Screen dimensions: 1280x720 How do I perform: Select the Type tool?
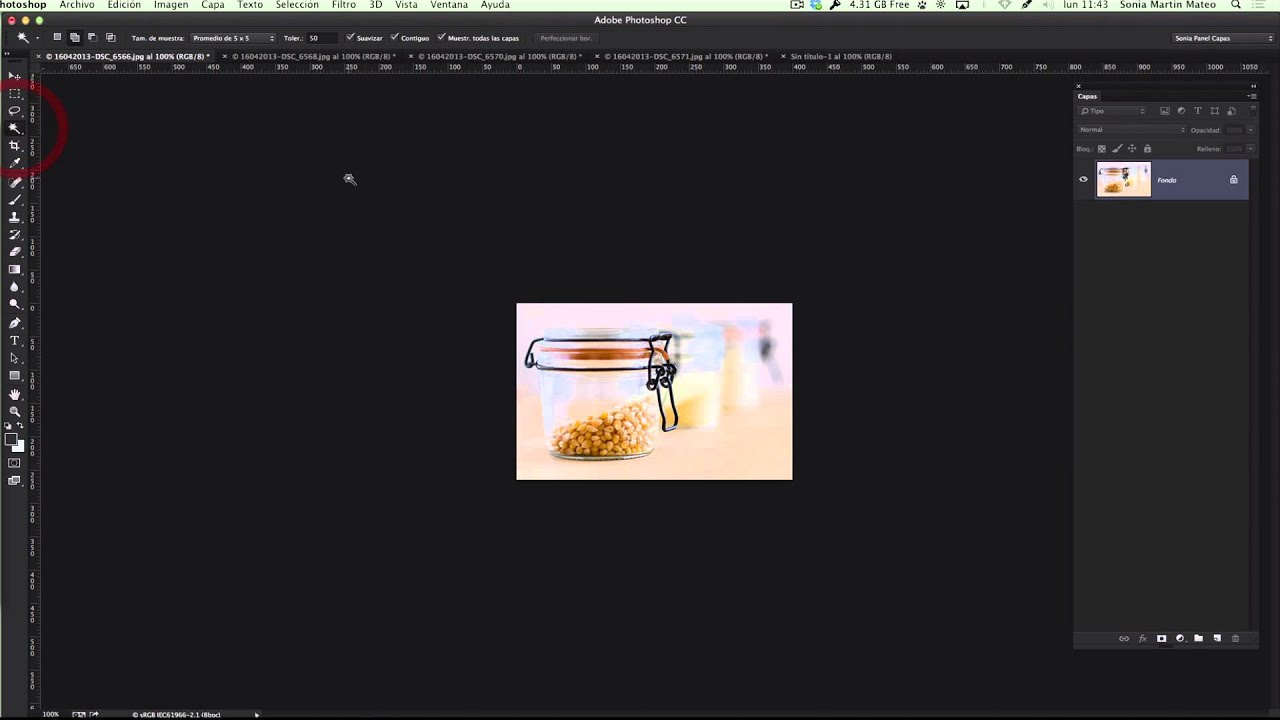coord(14,341)
